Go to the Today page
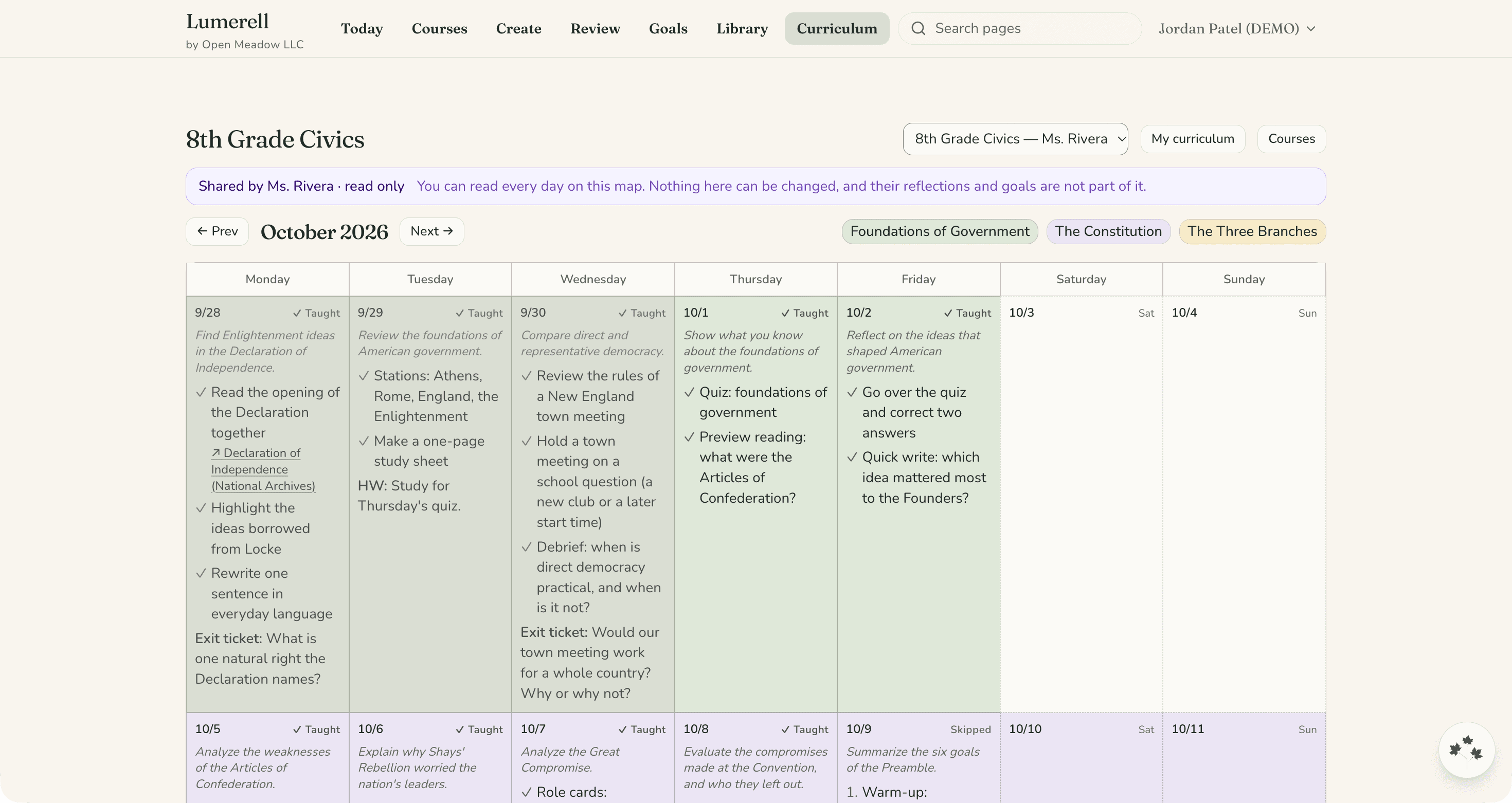Screen dimensions: 1512x803 click(x=362, y=28)
